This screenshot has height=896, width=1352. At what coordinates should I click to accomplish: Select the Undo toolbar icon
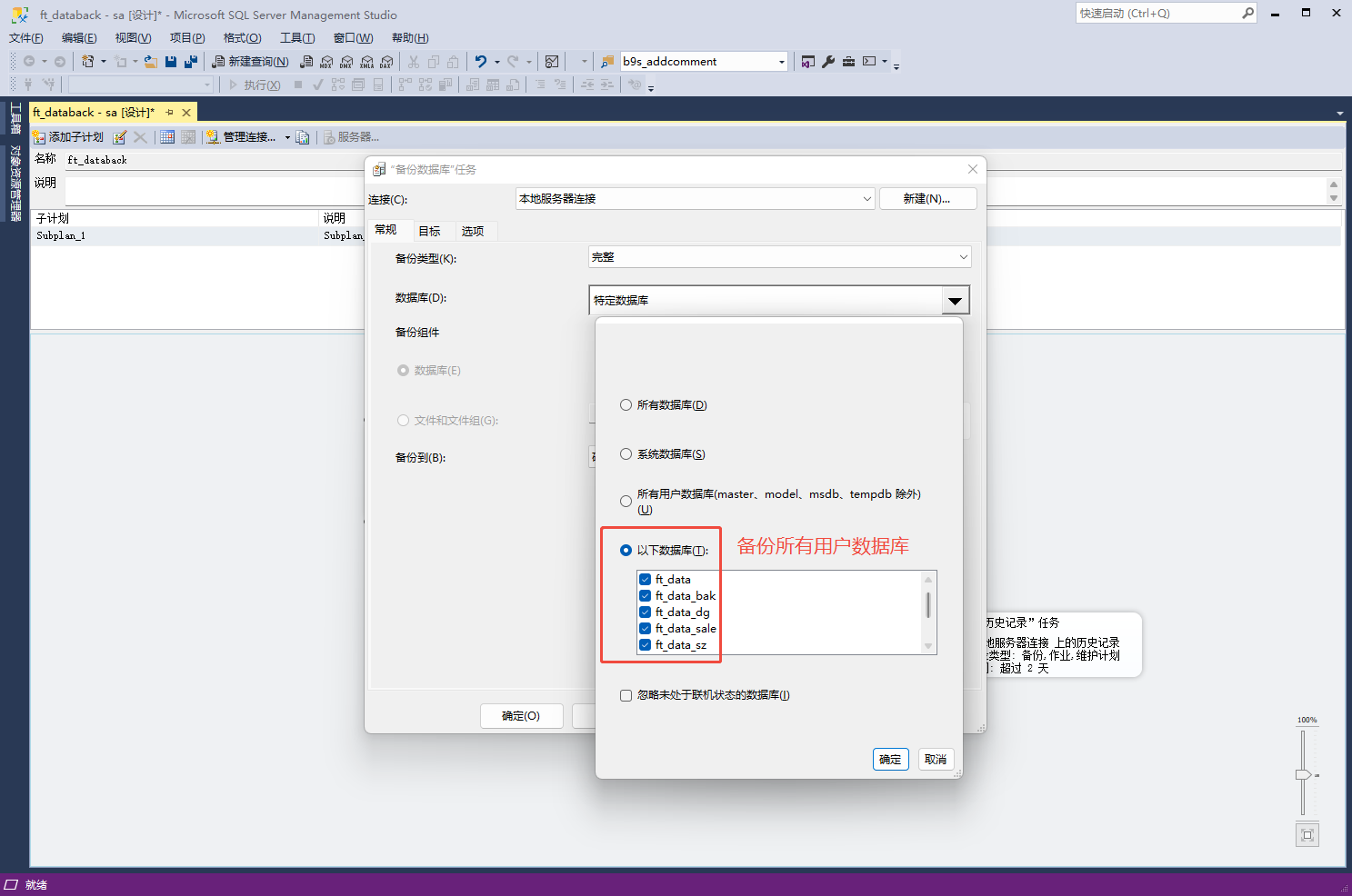click(480, 61)
